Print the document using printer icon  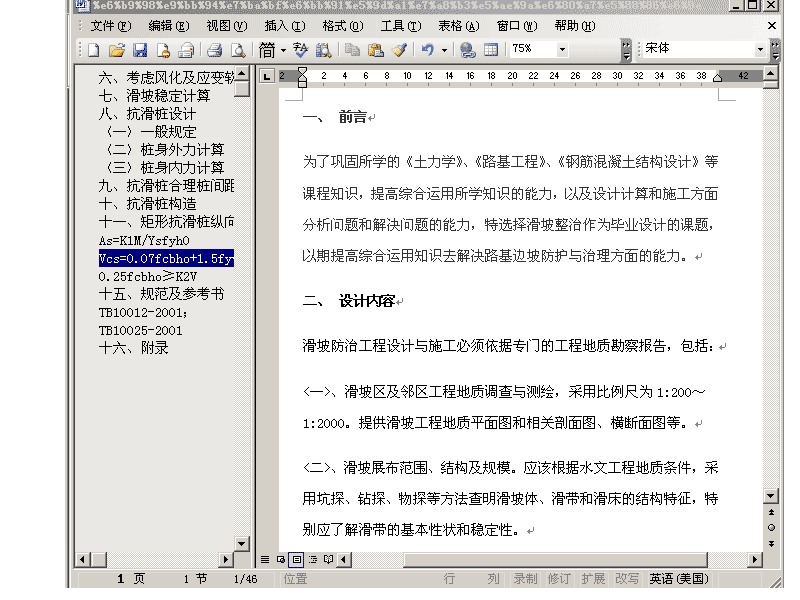[215, 50]
